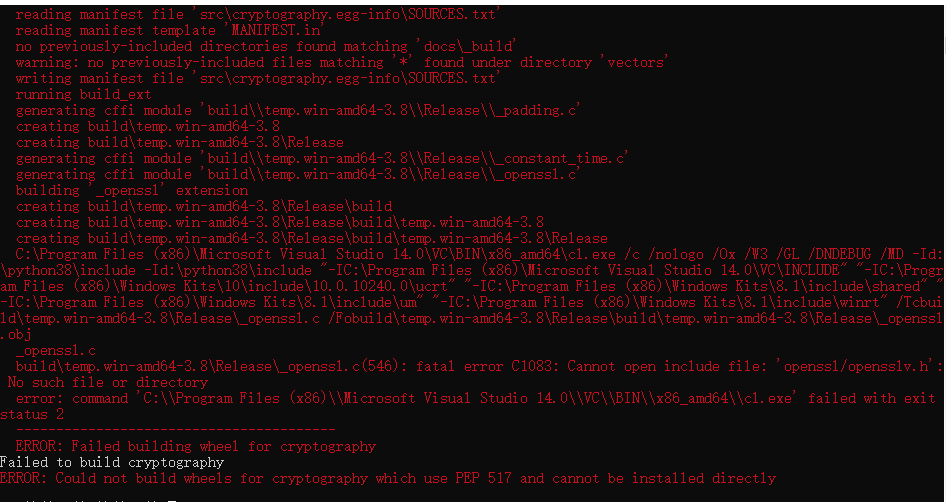Click the 'reading manifest template MANIFEST.in' line
The image size is (946, 502).
[170, 30]
